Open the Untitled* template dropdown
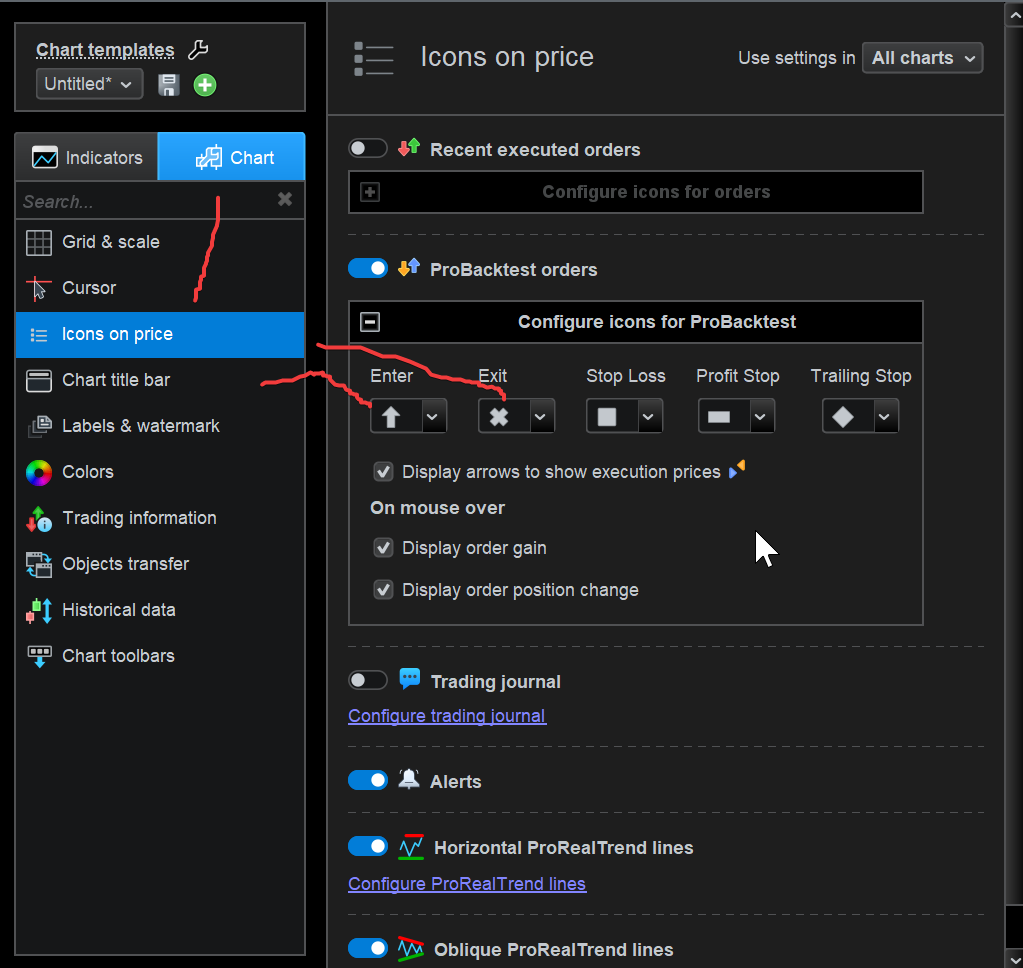 point(89,84)
